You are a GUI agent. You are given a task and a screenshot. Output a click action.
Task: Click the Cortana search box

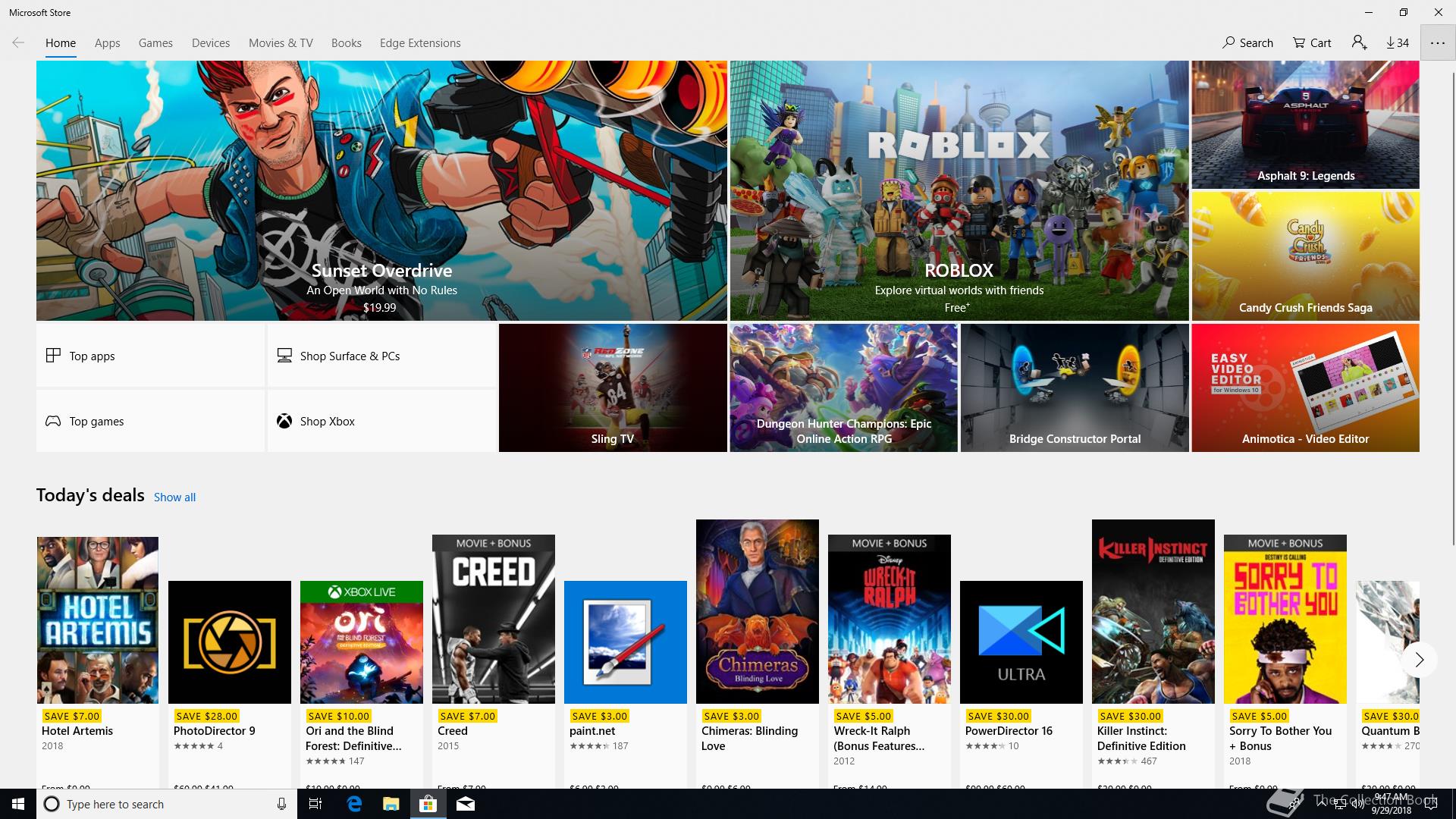[x=167, y=804]
